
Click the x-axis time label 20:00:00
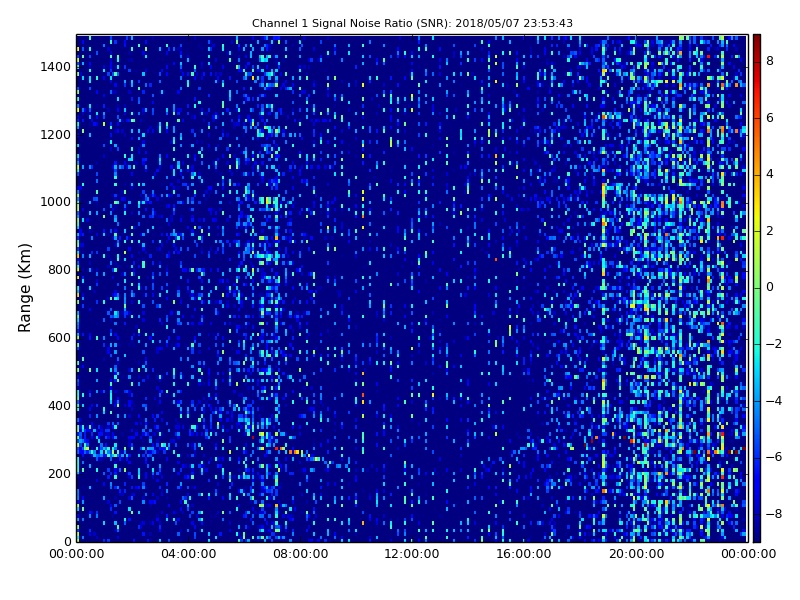tap(636, 554)
